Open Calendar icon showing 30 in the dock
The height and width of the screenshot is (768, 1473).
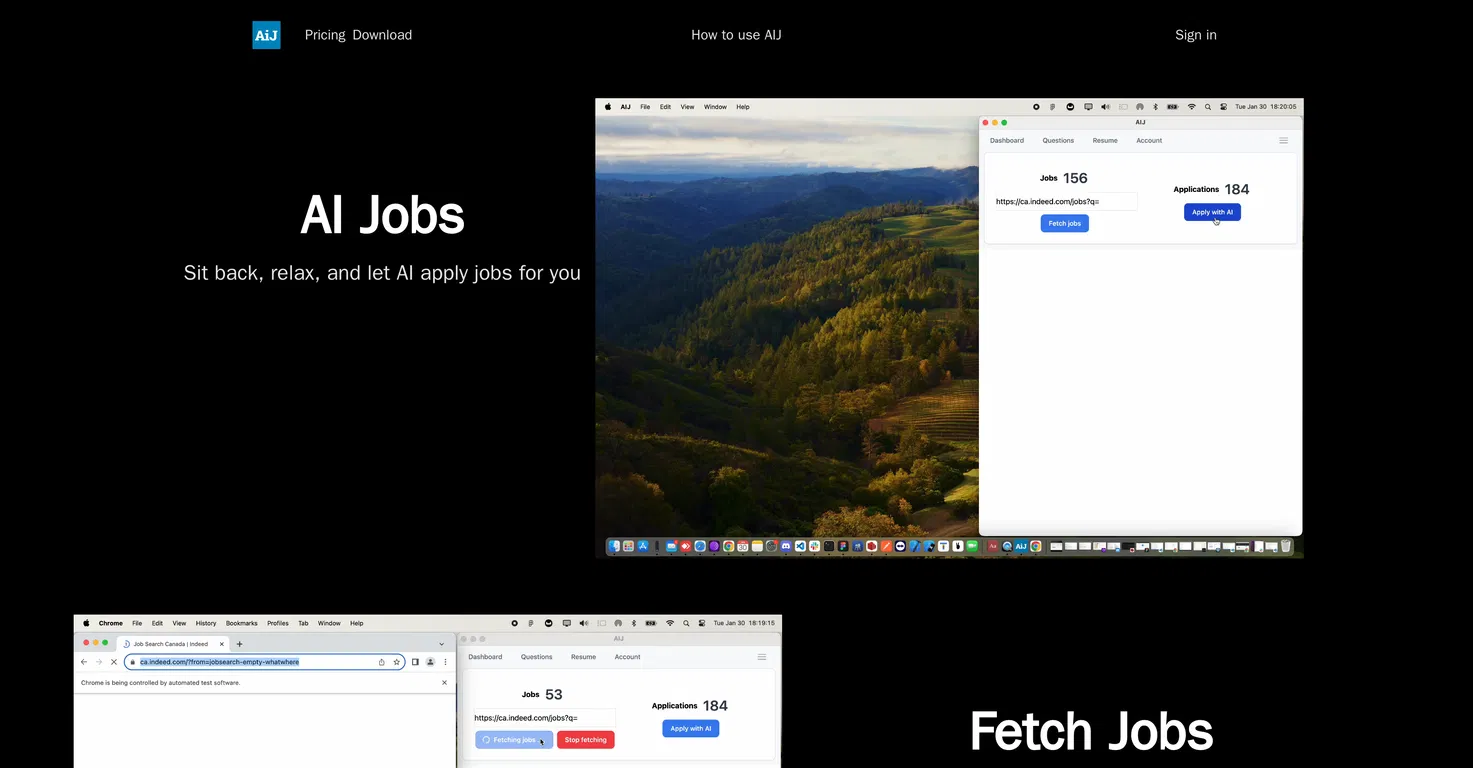pyautogui.click(x=742, y=546)
